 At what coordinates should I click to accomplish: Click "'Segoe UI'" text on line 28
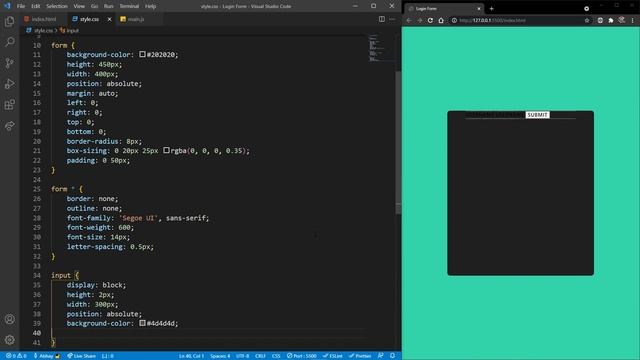click(138, 218)
